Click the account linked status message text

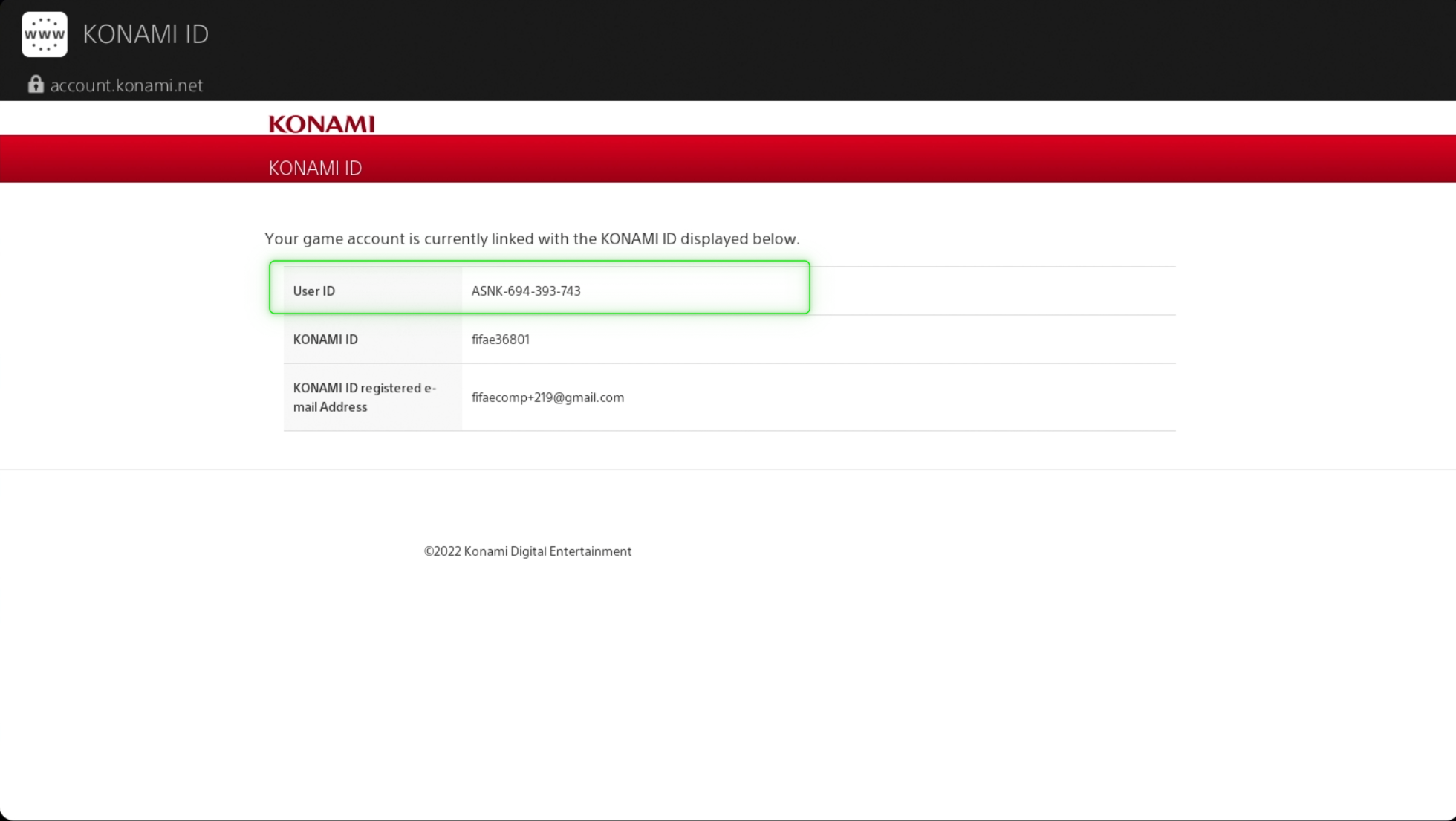tap(532, 238)
